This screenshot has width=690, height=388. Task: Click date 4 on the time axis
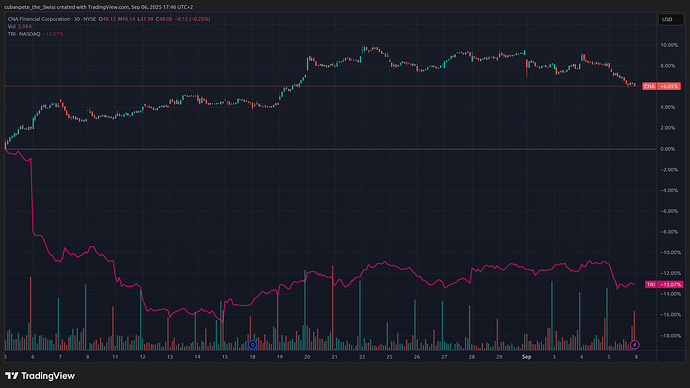pos(581,357)
